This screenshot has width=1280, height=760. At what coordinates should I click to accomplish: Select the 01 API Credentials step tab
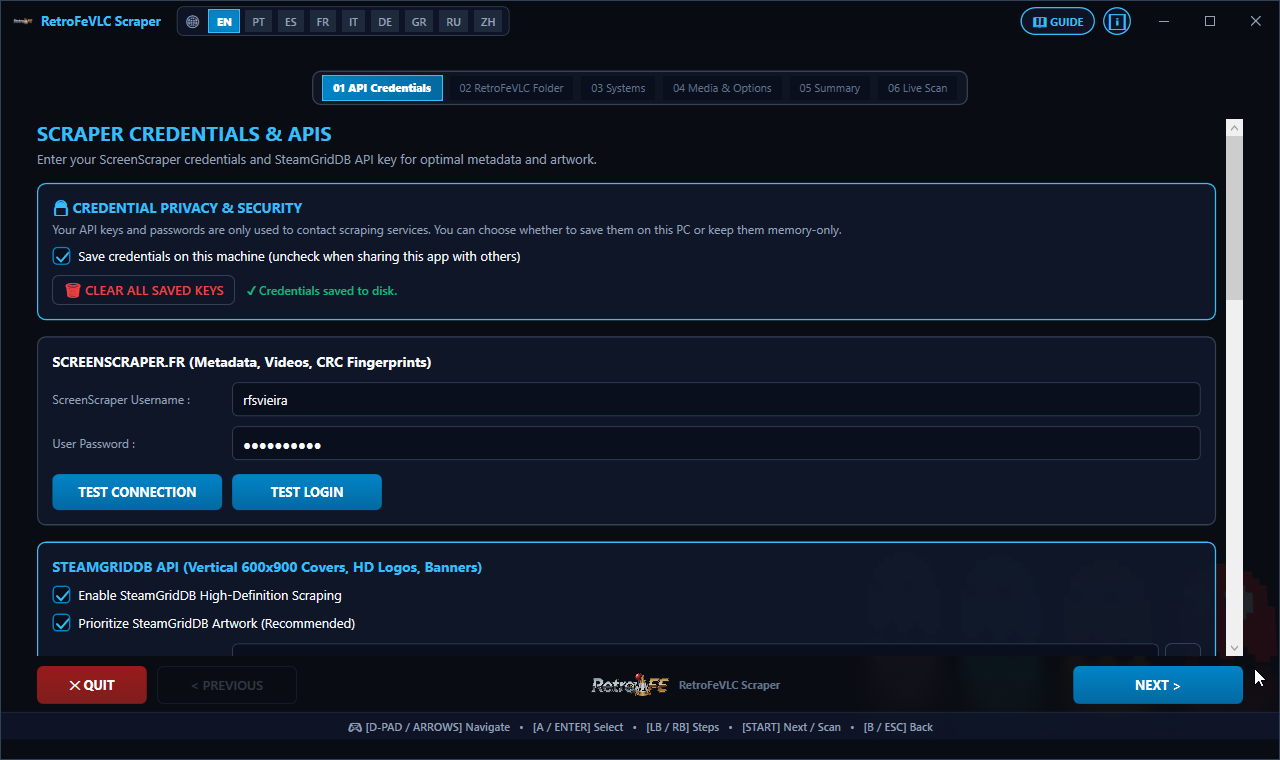382,88
